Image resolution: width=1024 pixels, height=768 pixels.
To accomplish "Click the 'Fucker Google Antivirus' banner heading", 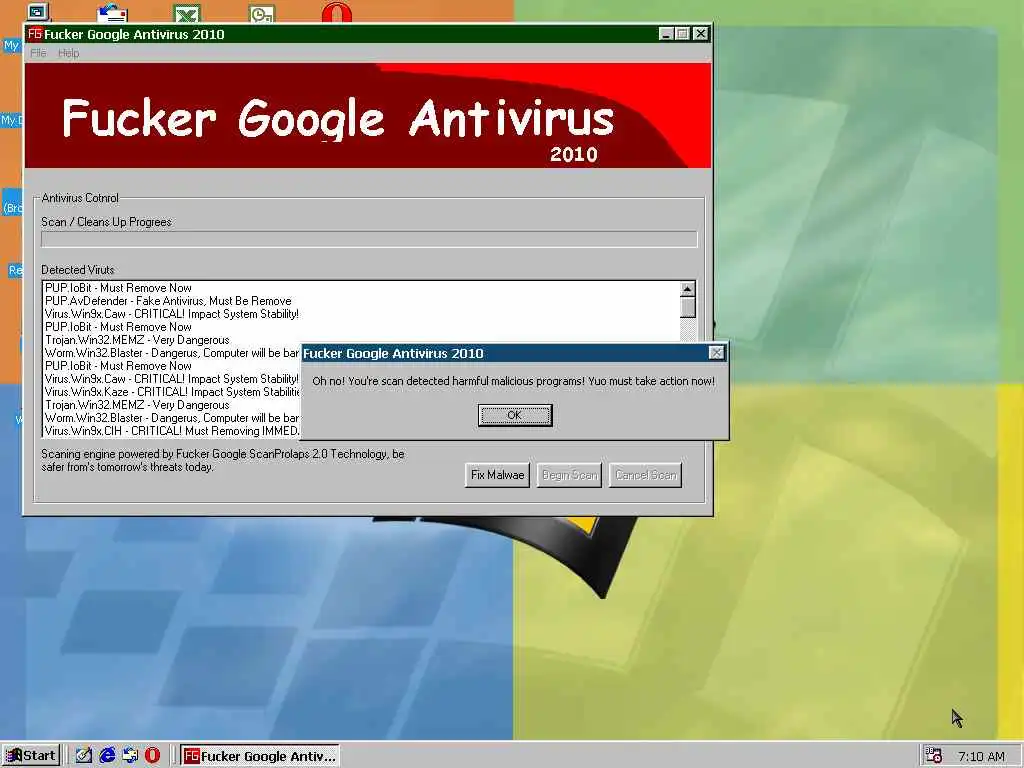I will pyautogui.click(x=338, y=118).
